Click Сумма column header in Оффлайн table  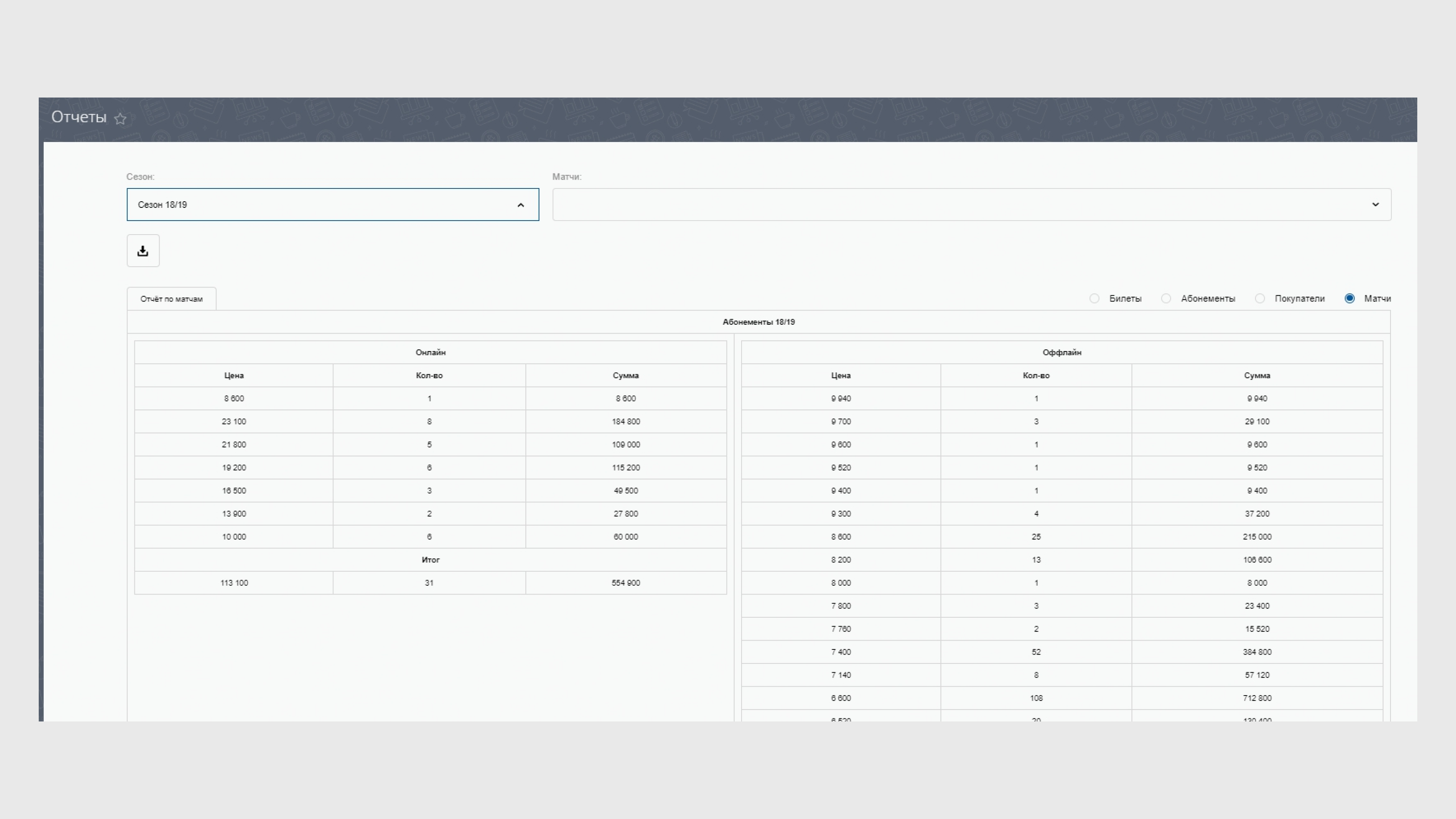pyautogui.click(x=1257, y=375)
